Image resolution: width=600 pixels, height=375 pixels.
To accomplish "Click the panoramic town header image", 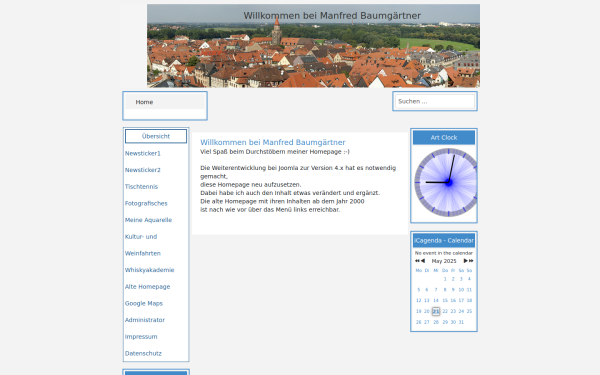I will tap(313, 46).
